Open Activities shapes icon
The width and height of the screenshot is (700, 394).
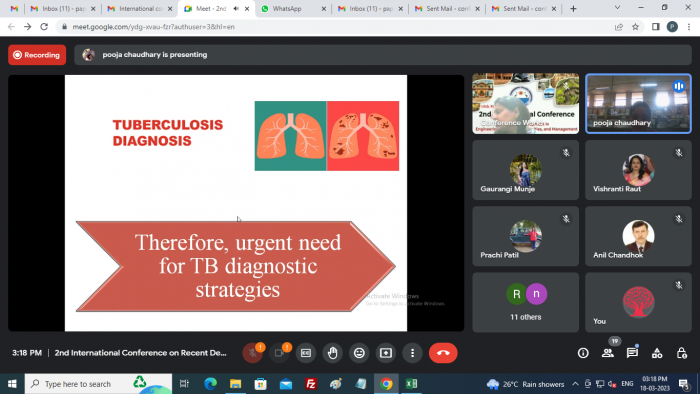657,353
